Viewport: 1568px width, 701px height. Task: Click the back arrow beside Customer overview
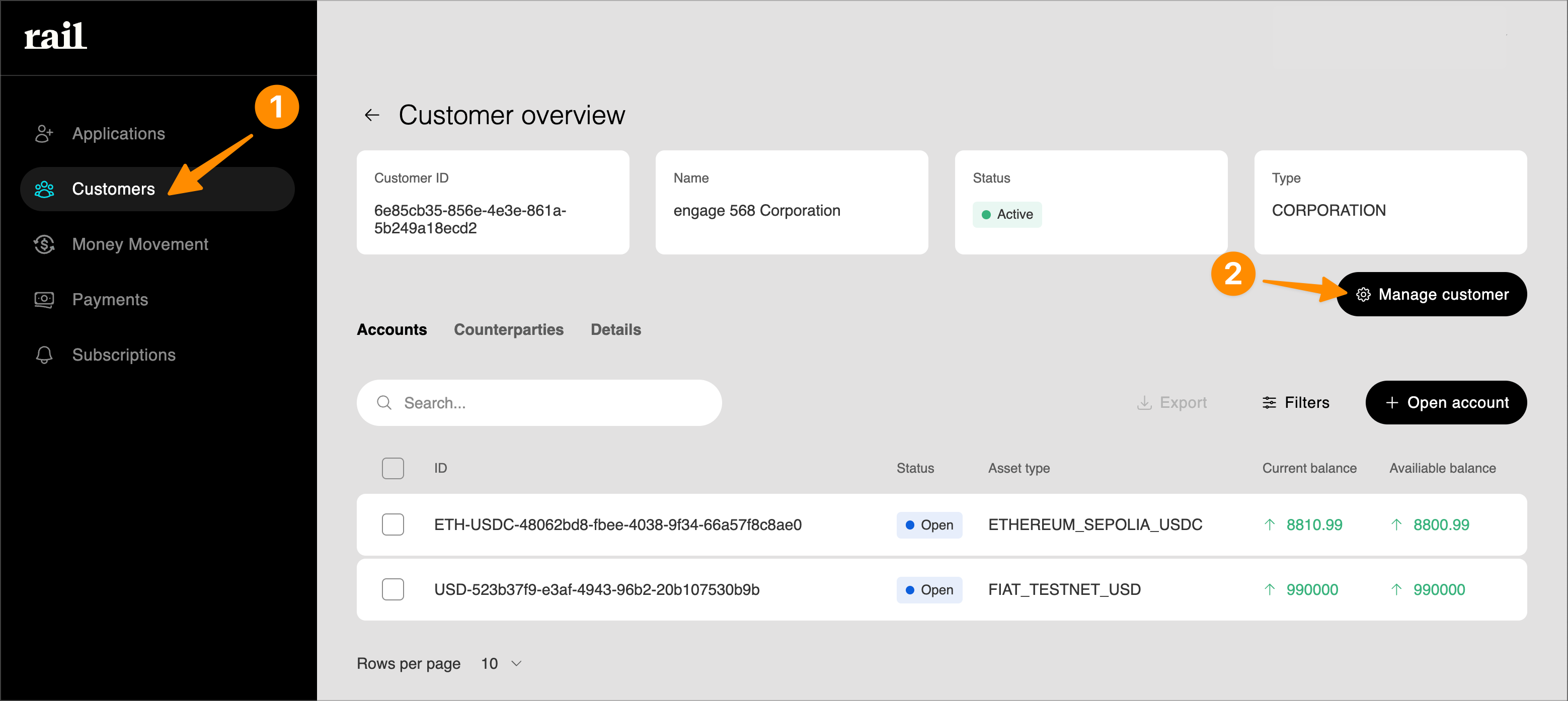coord(372,115)
